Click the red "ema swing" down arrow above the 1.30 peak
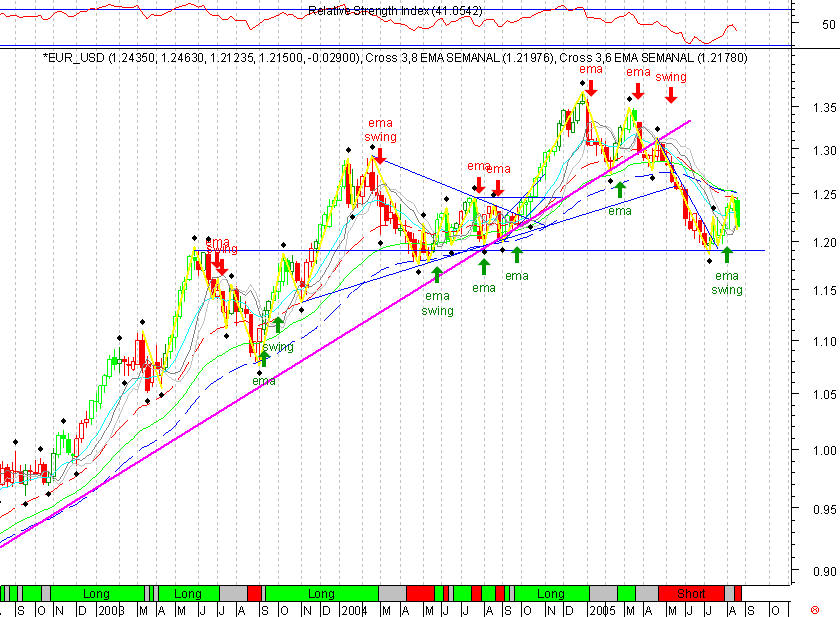840x617 pixels. pyautogui.click(x=379, y=155)
